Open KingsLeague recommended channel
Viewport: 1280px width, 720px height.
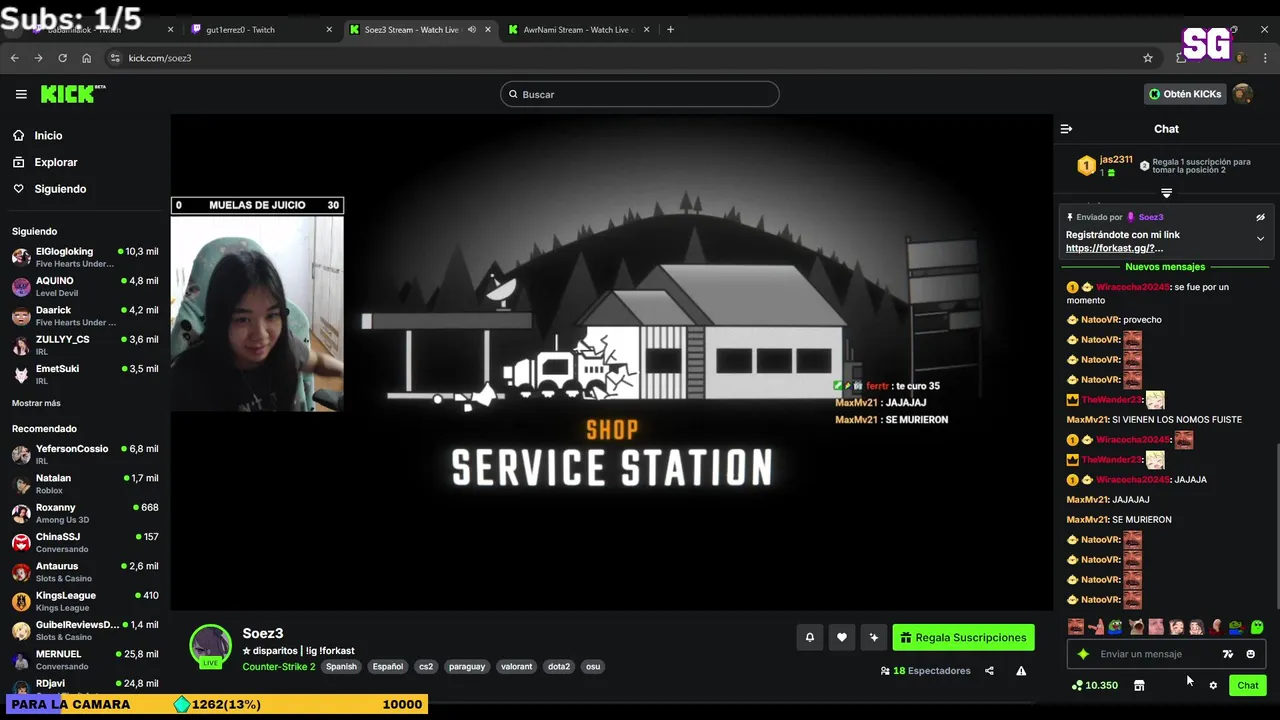pyautogui.click(x=85, y=601)
